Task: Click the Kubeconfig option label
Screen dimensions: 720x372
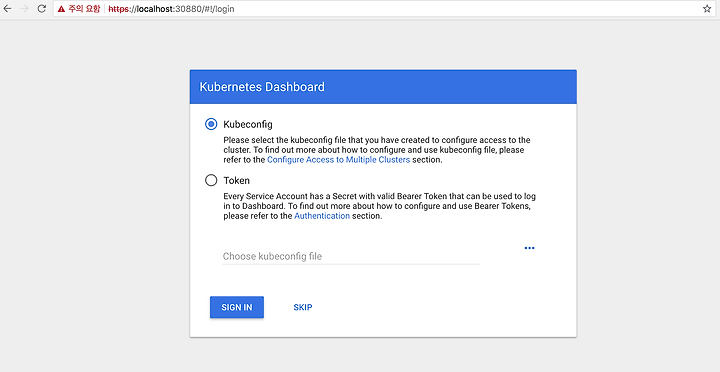Action: pyautogui.click(x=248, y=124)
